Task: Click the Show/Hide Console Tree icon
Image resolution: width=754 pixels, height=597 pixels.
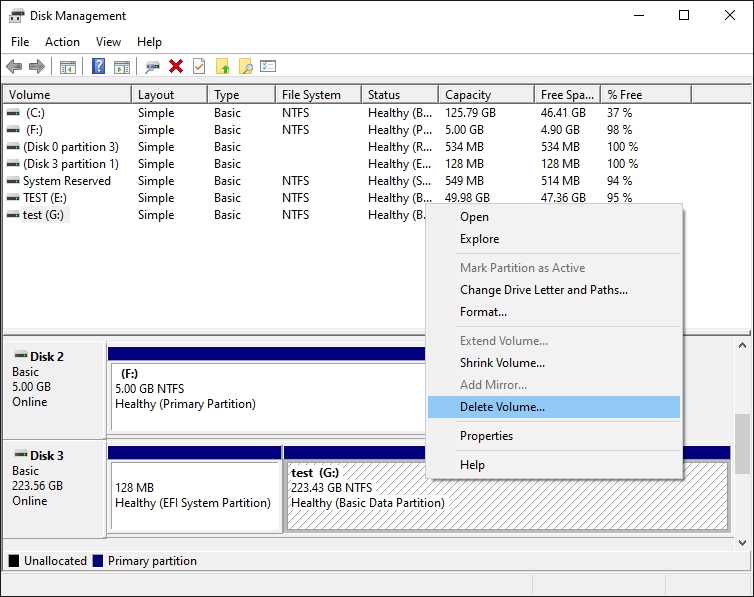Action: tap(68, 67)
